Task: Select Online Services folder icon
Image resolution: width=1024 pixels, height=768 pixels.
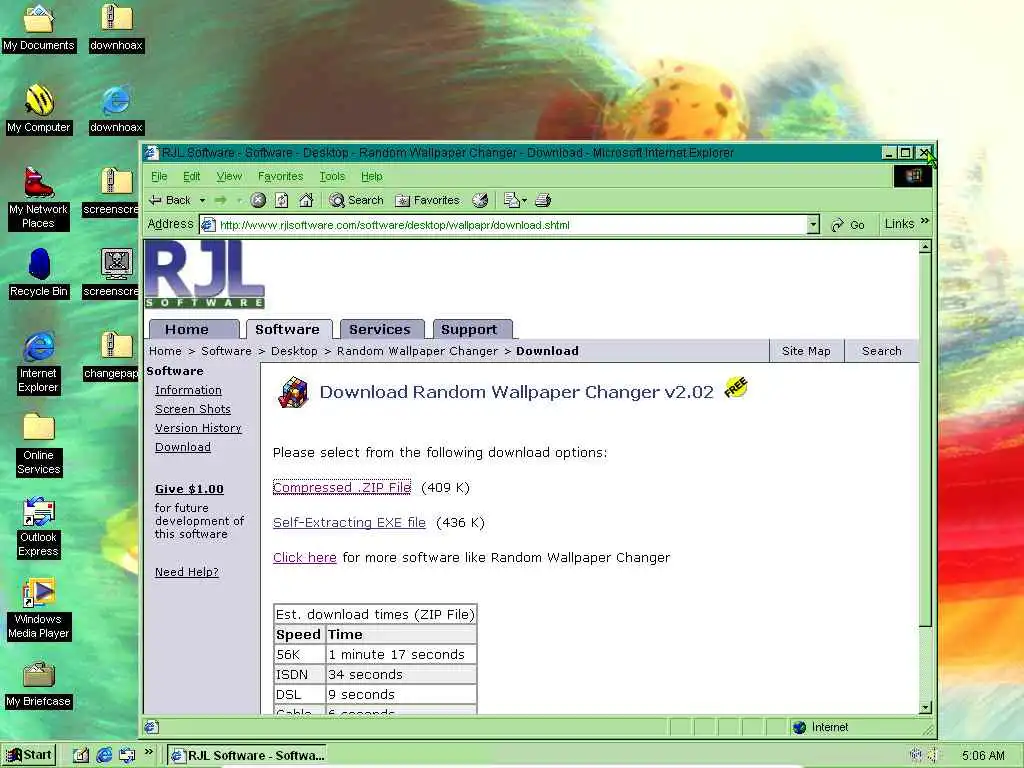Action: click(x=39, y=444)
